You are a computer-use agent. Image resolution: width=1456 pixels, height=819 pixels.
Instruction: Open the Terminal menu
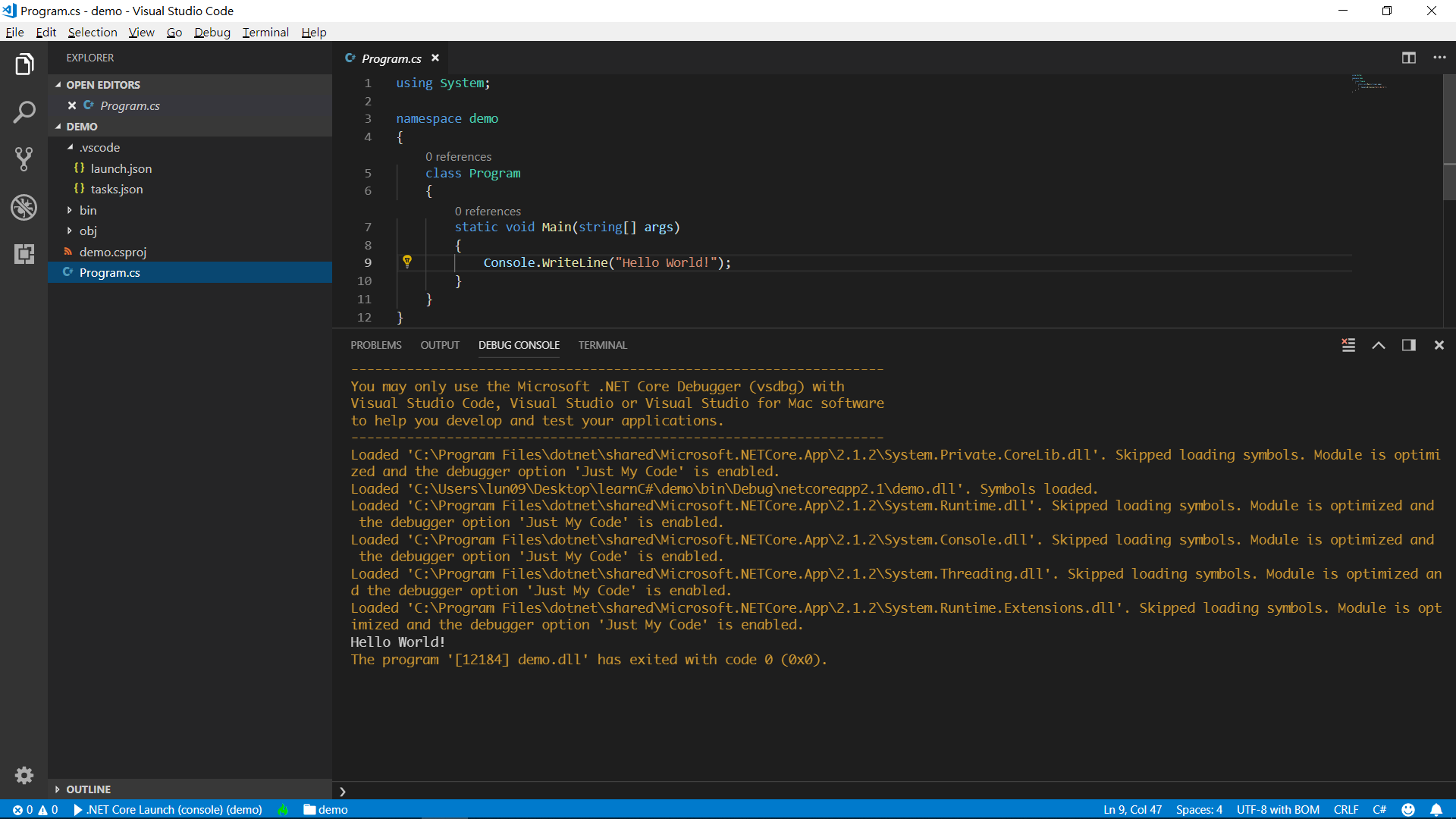point(265,32)
